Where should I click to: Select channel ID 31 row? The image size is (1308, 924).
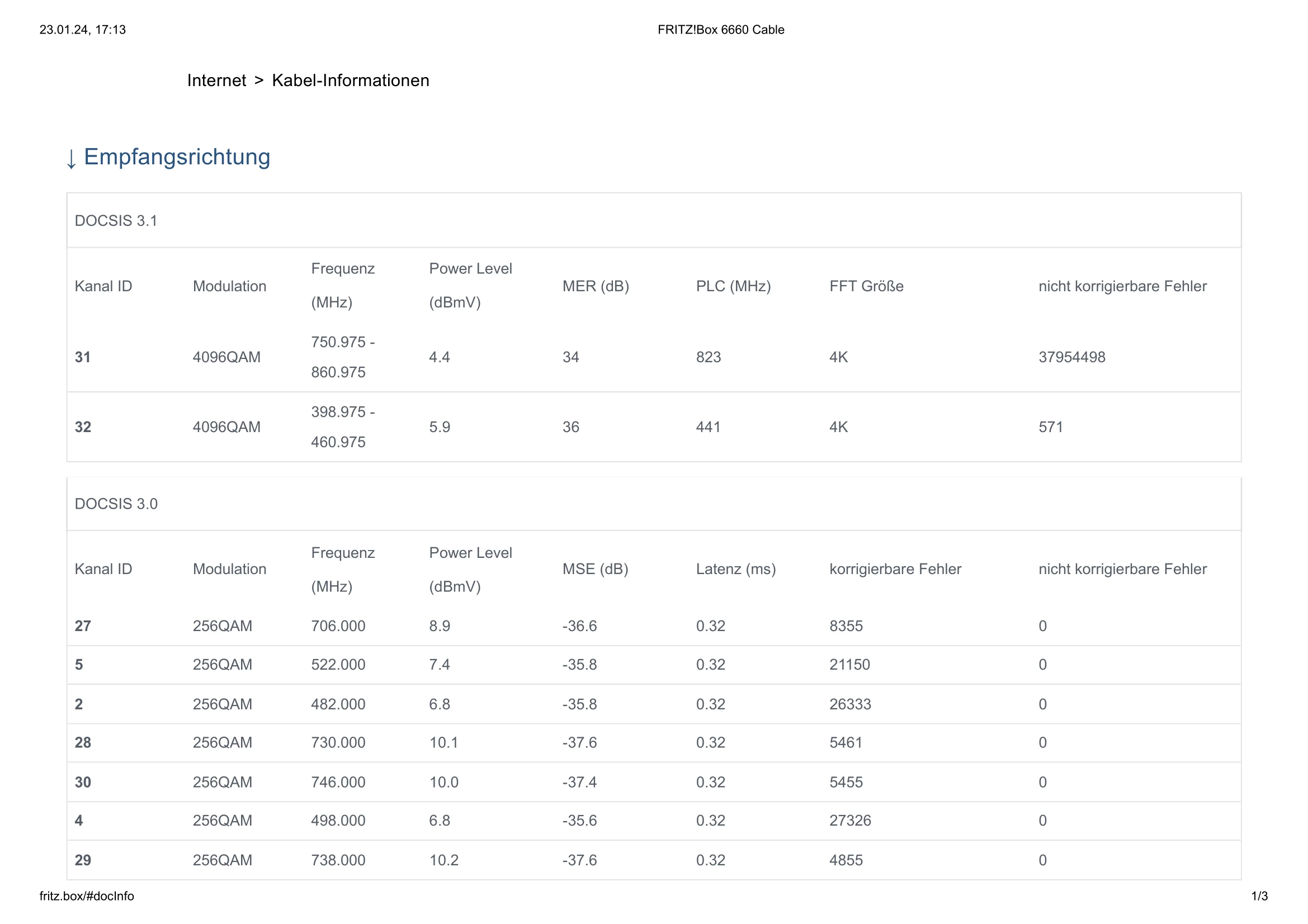pyautogui.click(x=83, y=357)
